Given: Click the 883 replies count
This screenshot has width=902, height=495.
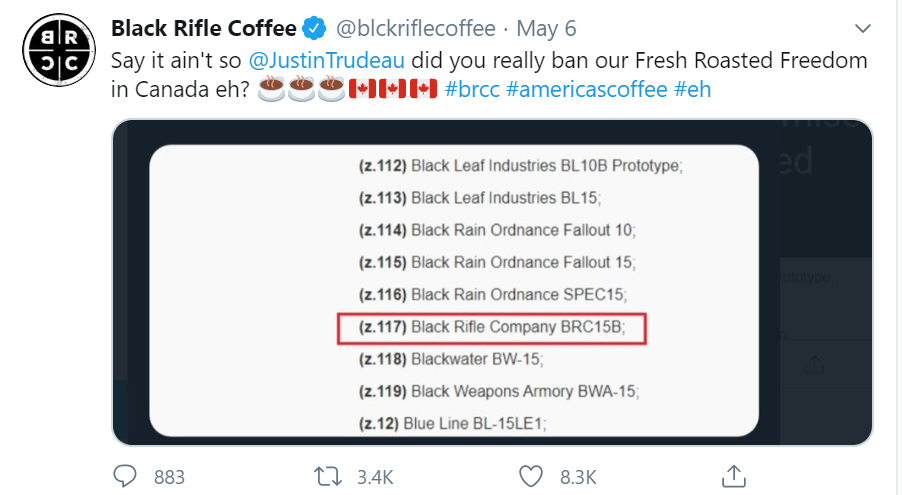Looking at the screenshot, I should click(169, 477).
